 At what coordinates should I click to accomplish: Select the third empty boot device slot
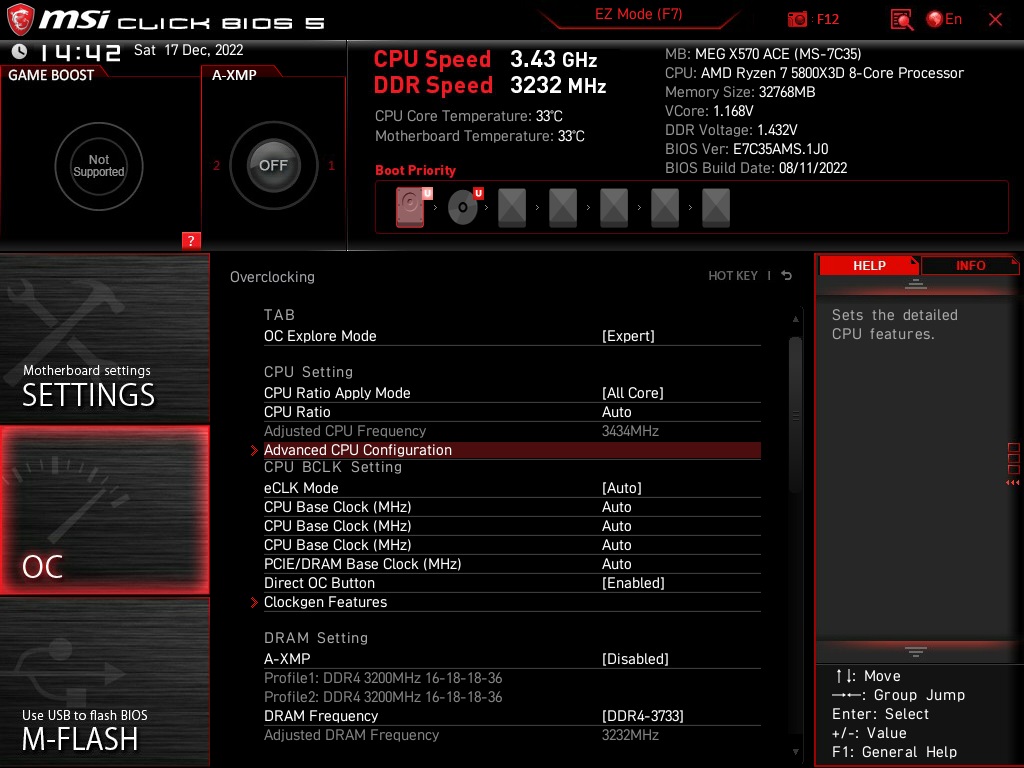(614, 208)
